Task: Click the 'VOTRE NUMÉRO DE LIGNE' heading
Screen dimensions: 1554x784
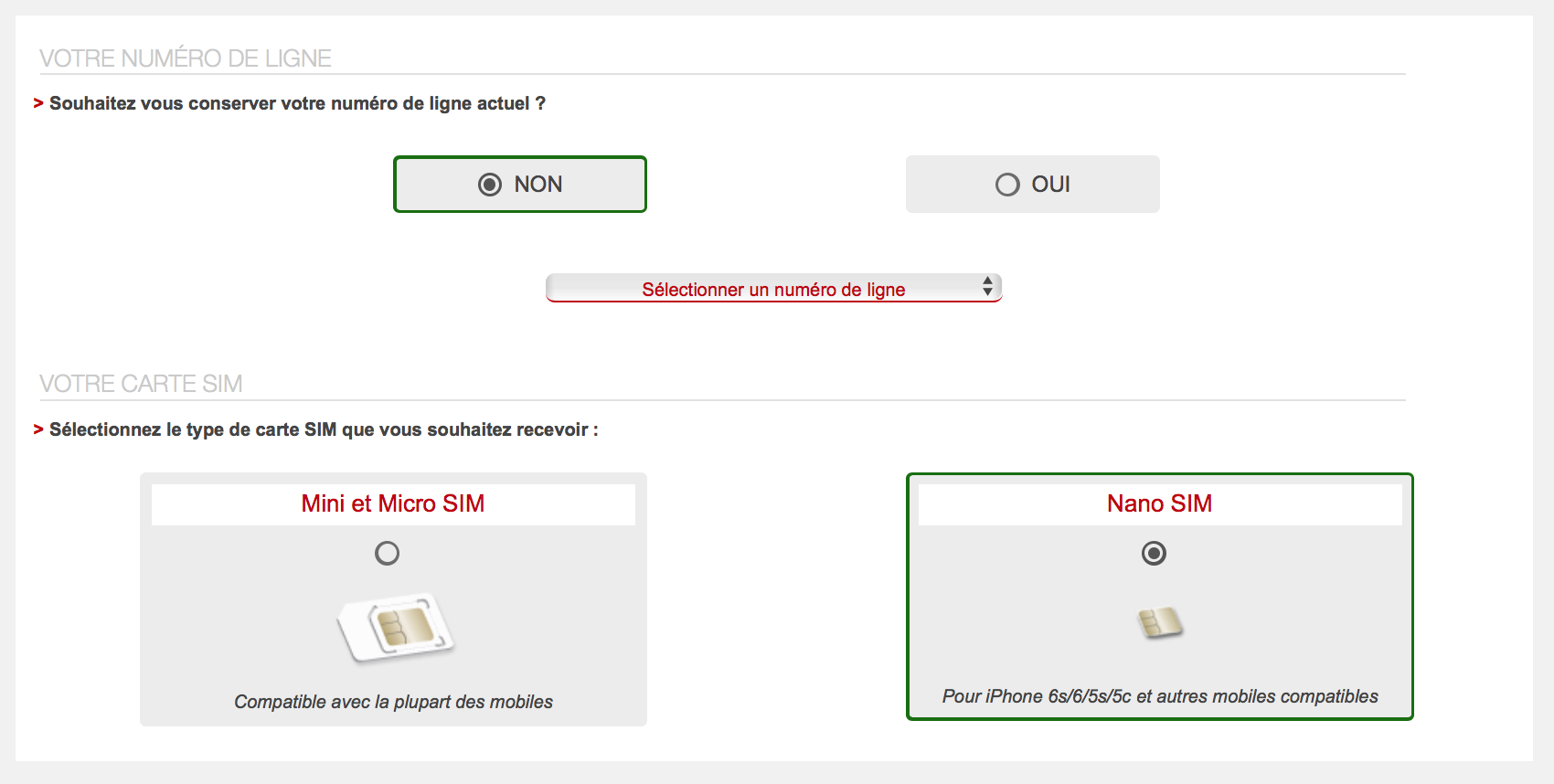Action: pos(186,58)
